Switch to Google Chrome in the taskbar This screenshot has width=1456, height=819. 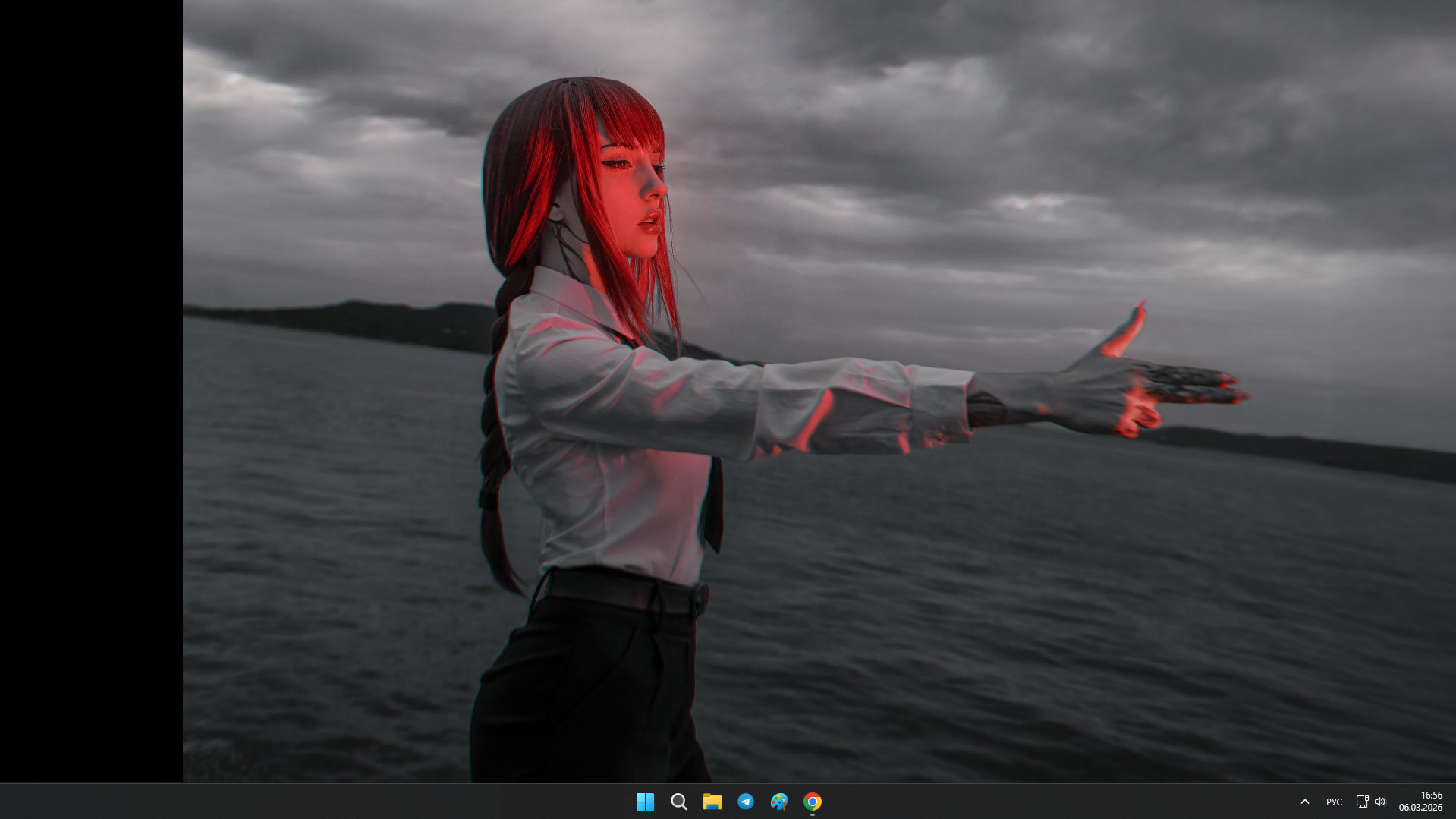point(813,802)
